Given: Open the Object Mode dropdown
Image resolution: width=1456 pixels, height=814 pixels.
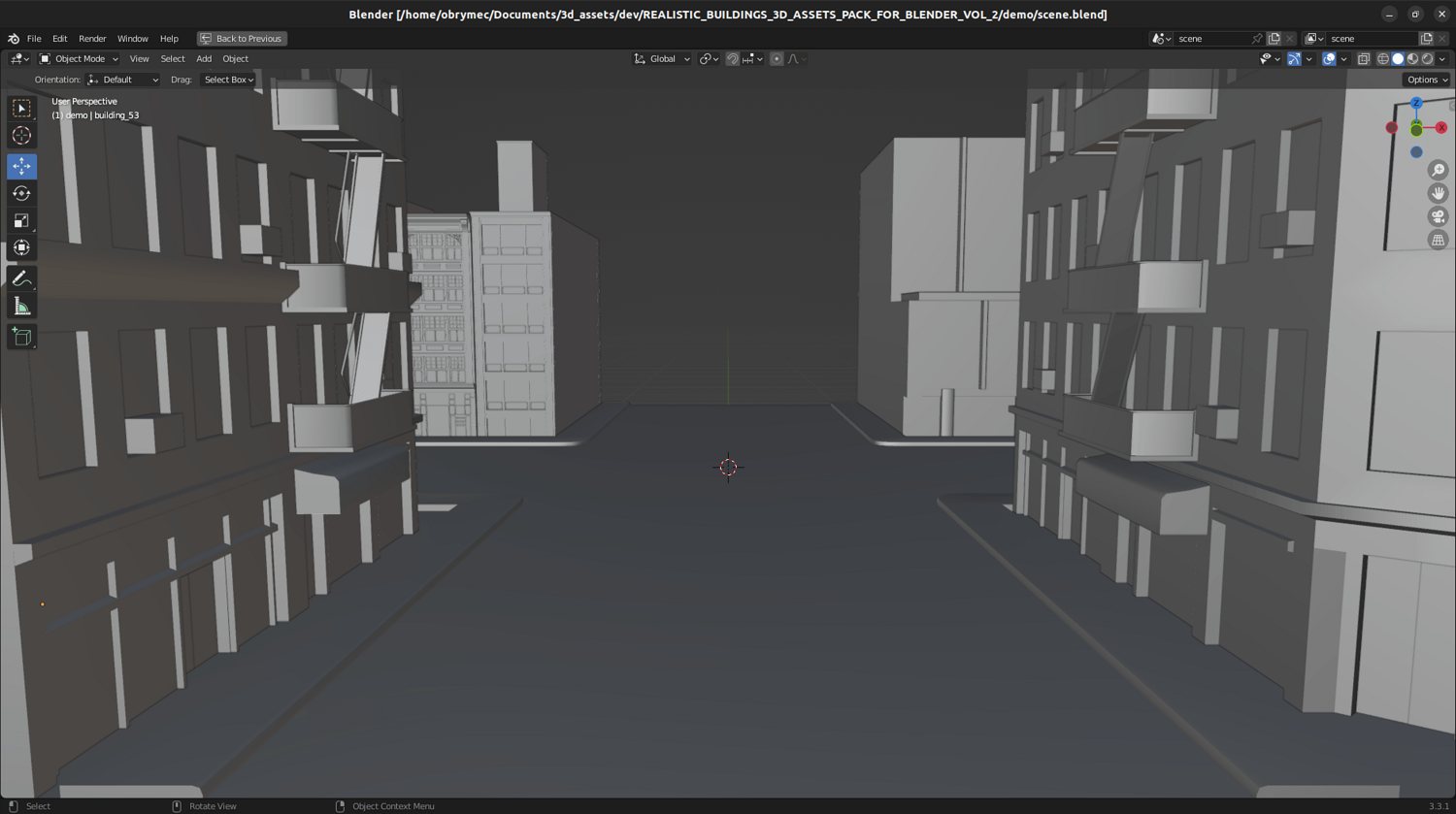Looking at the screenshot, I should pos(79,59).
